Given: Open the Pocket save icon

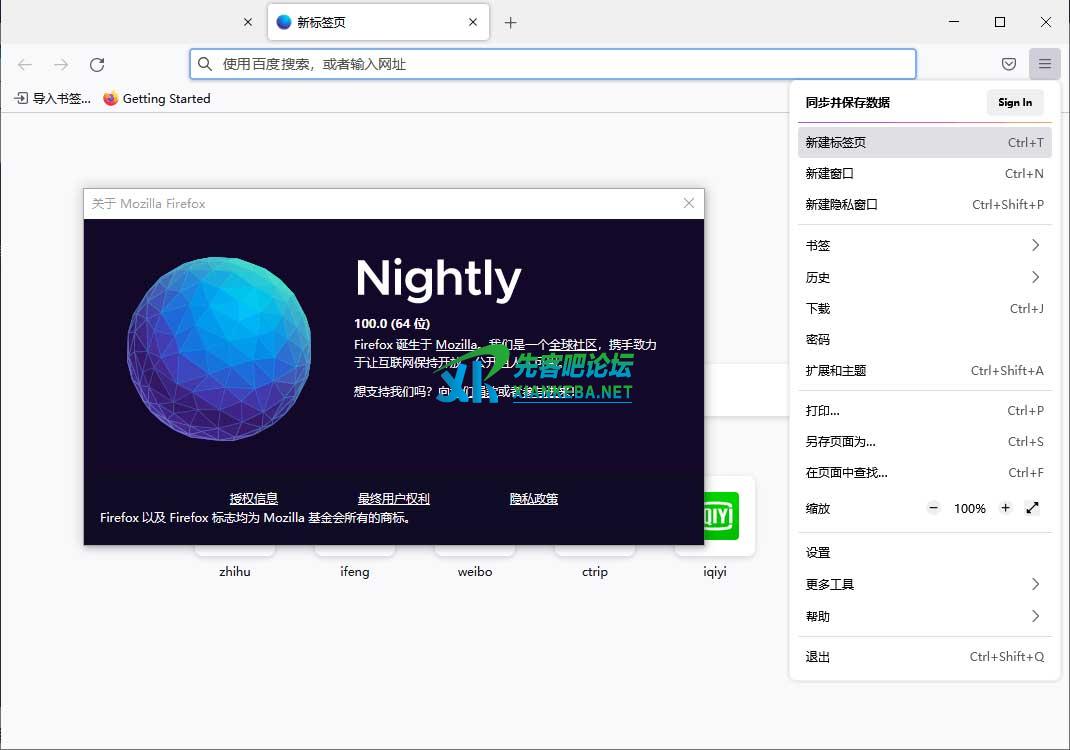Looking at the screenshot, I should coord(1009,65).
